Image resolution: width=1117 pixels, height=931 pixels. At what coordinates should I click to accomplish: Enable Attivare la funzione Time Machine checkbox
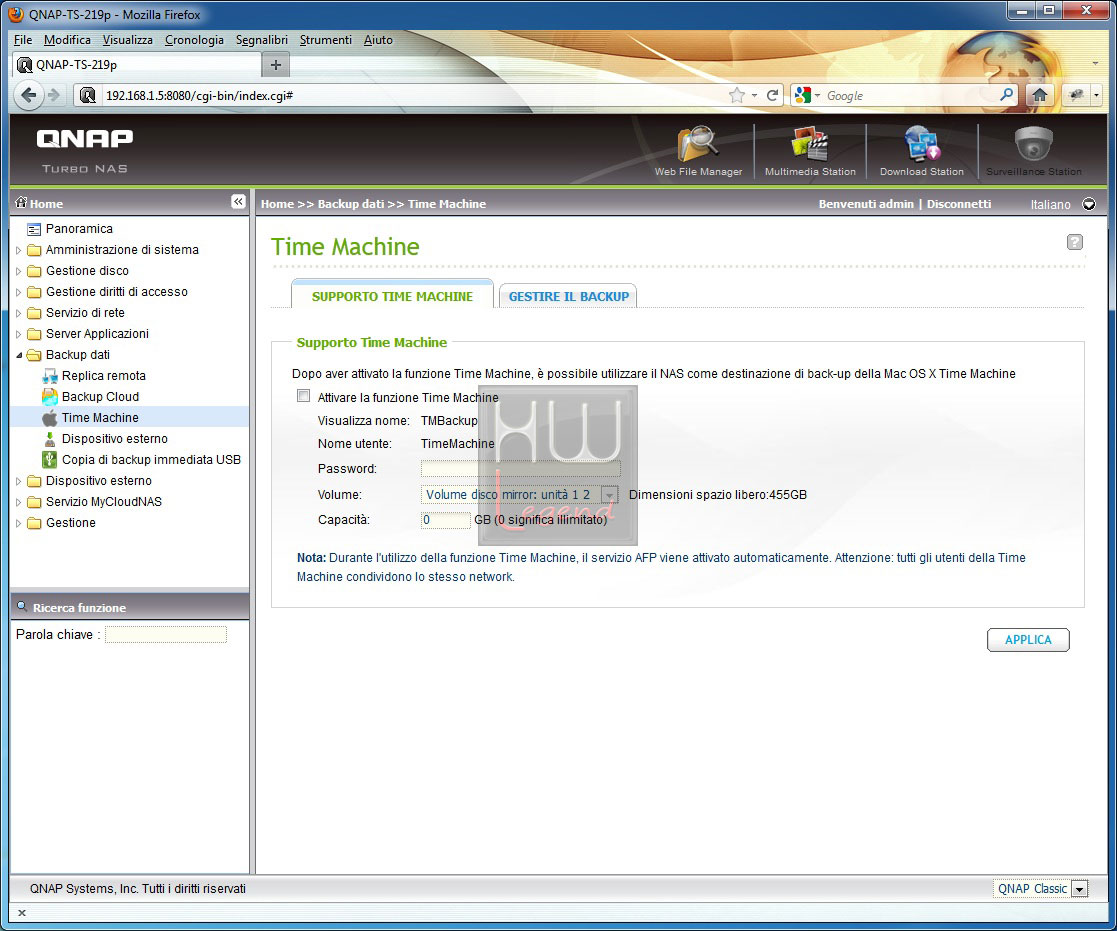pos(303,396)
